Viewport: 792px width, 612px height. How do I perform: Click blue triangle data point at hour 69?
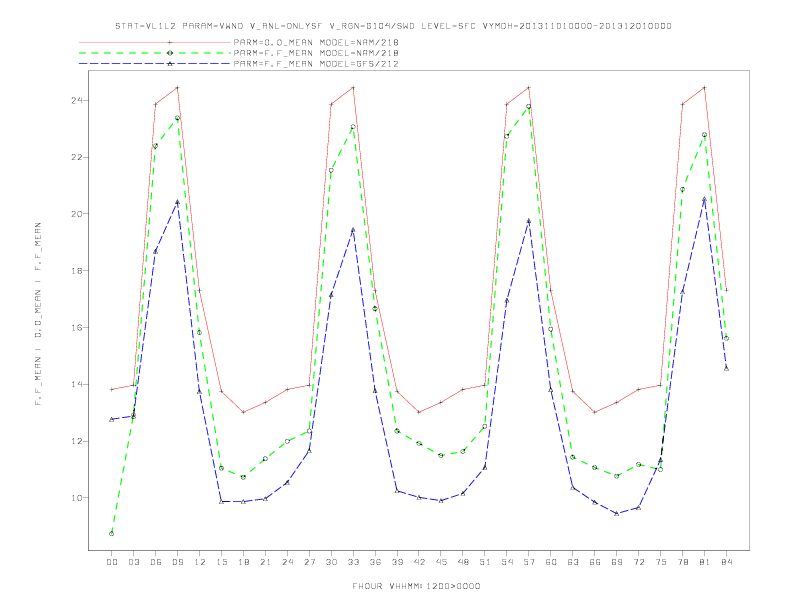pyautogui.click(x=617, y=514)
